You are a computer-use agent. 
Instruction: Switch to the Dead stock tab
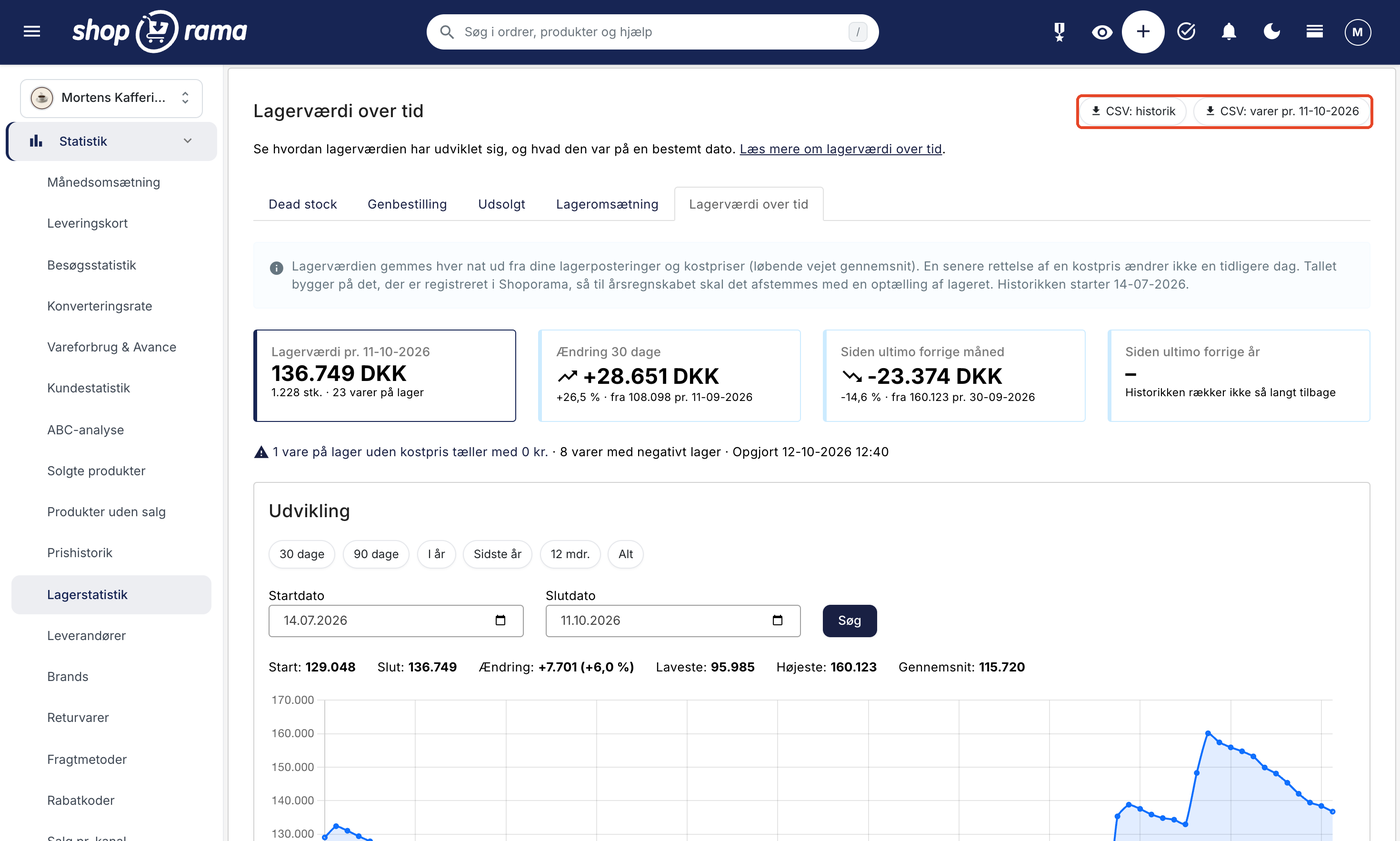click(303, 204)
